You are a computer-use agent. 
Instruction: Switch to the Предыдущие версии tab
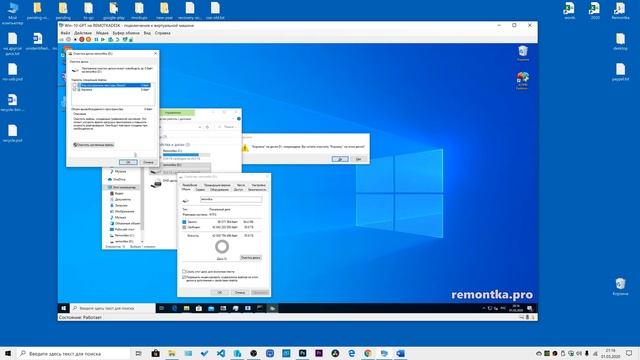(x=217, y=185)
